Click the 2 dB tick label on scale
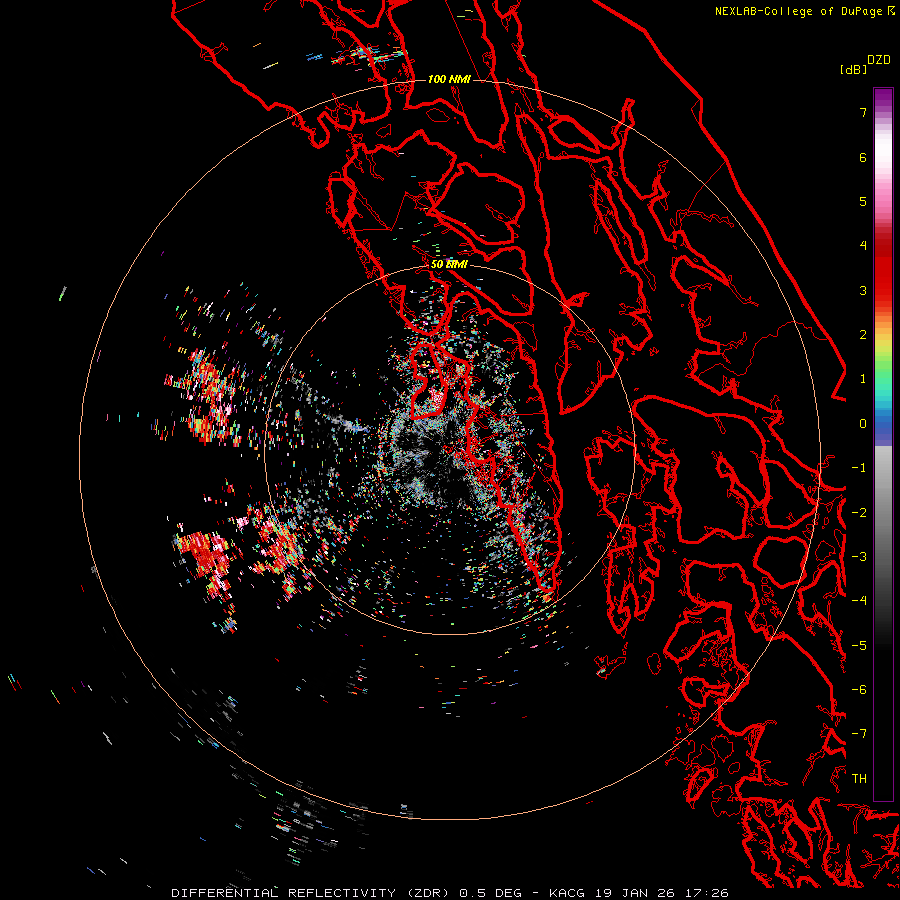The height and width of the screenshot is (900, 900). [863, 335]
